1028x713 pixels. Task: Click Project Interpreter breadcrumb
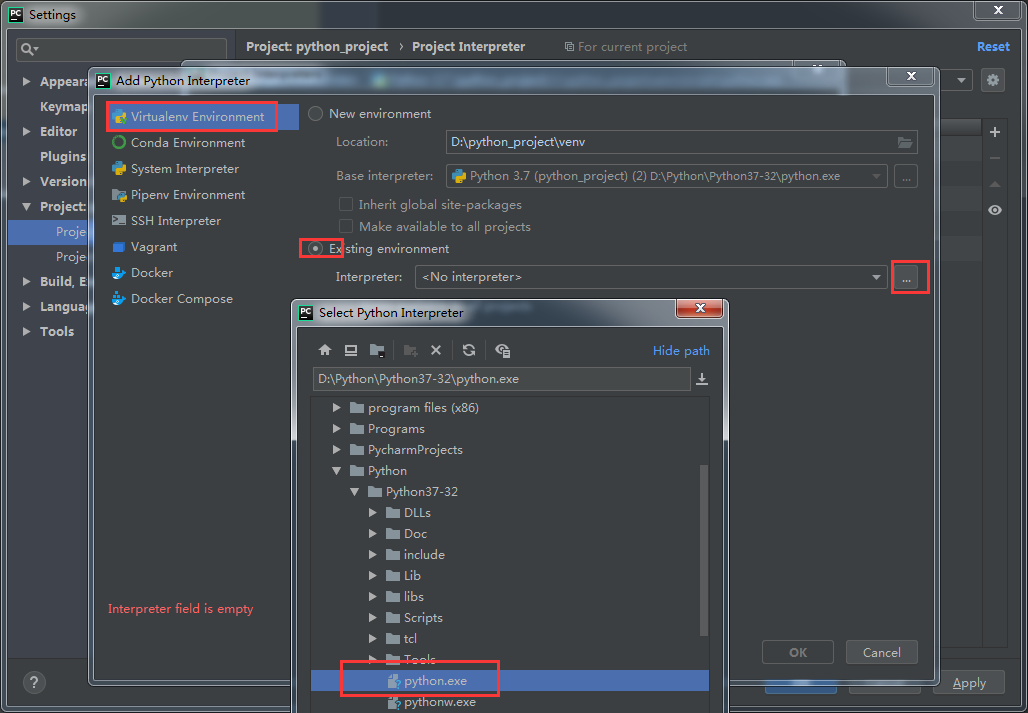(469, 47)
